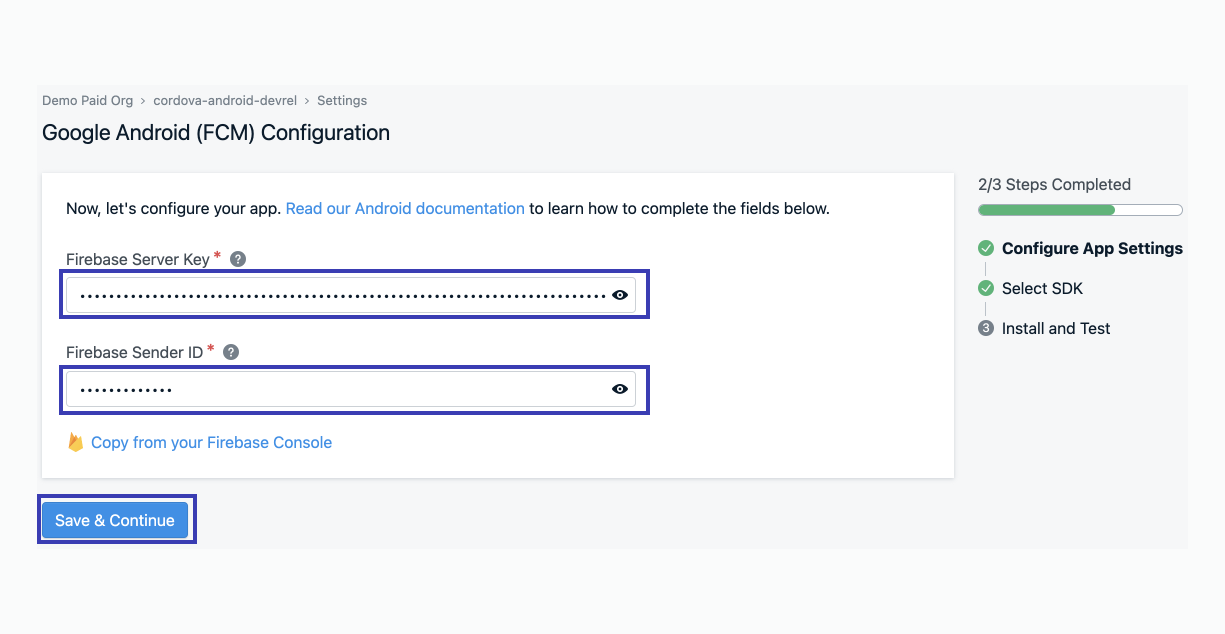Open the Install and Test step
Viewport: 1225px width, 634px height.
click(1056, 328)
